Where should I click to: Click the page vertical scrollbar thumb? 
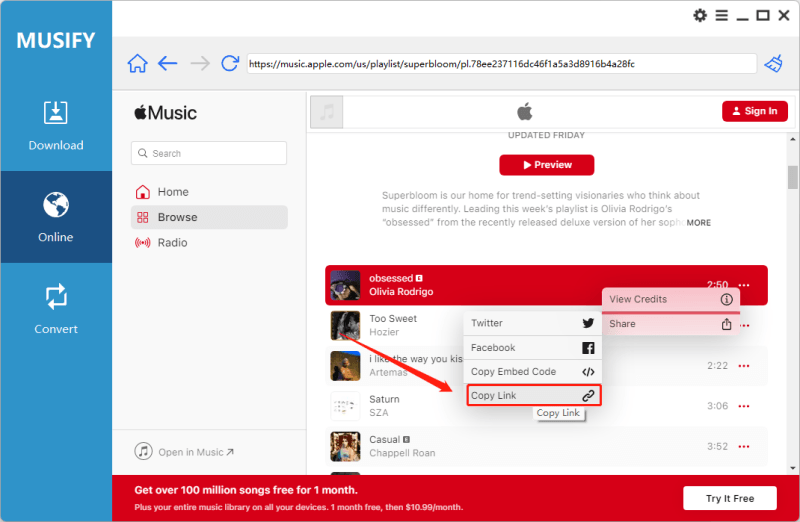pyautogui.click(x=792, y=177)
